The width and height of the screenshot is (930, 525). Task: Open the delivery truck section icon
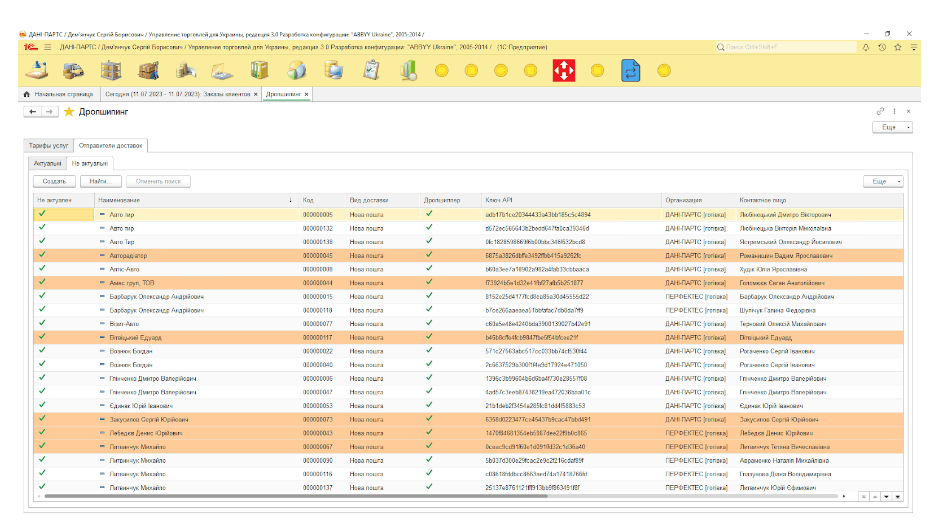(x=74, y=70)
